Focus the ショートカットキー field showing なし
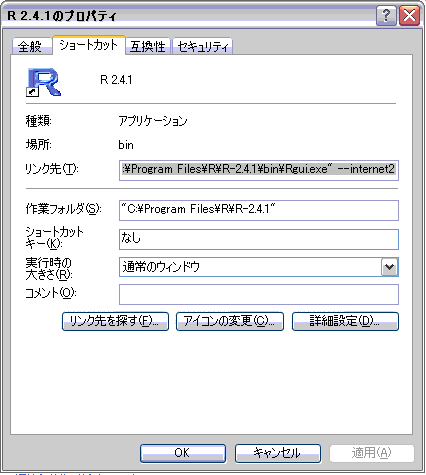 pyautogui.click(x=259, y=239)
